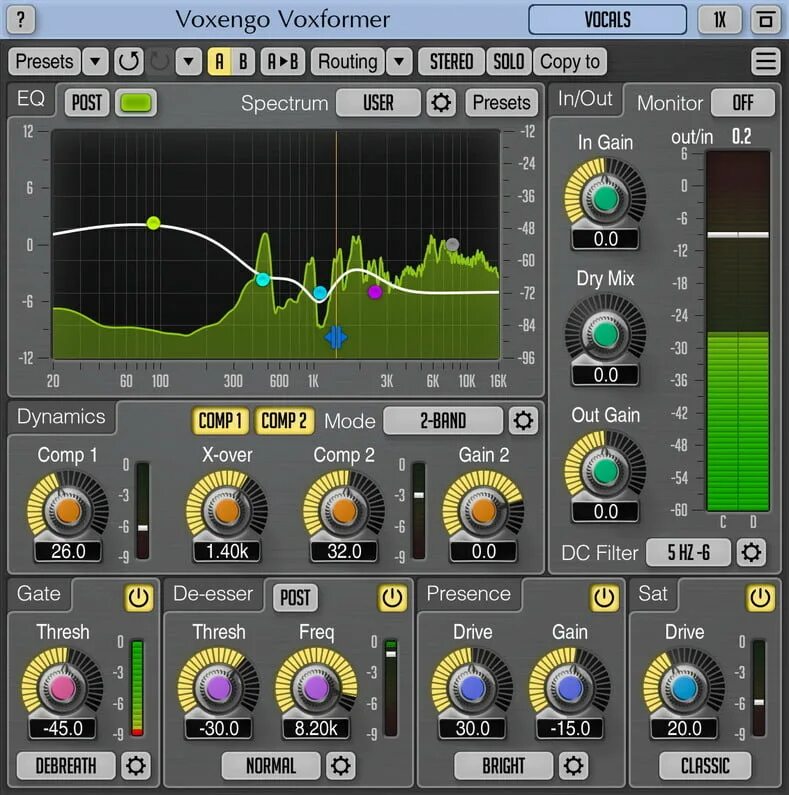Open Presence BRIGHT mode selector

(x=504, y=765)
